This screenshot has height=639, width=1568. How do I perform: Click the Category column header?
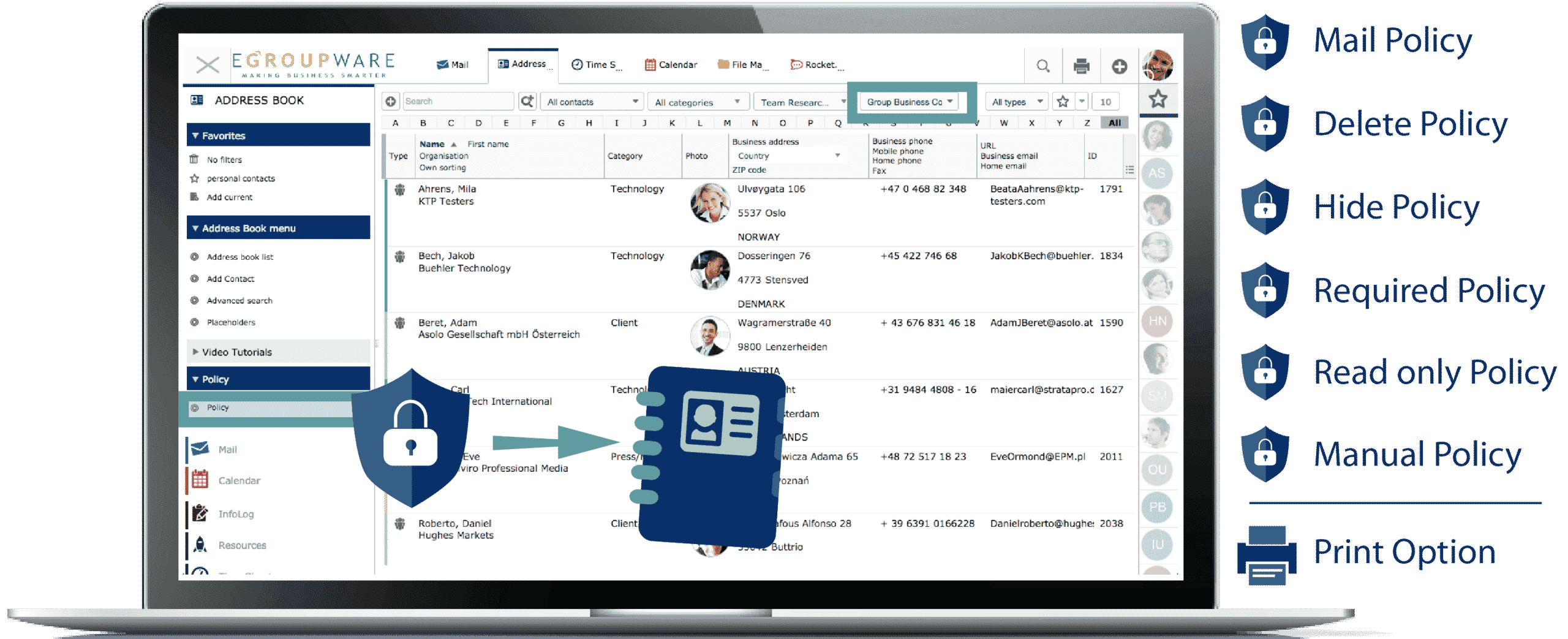(x=625, y=156)
